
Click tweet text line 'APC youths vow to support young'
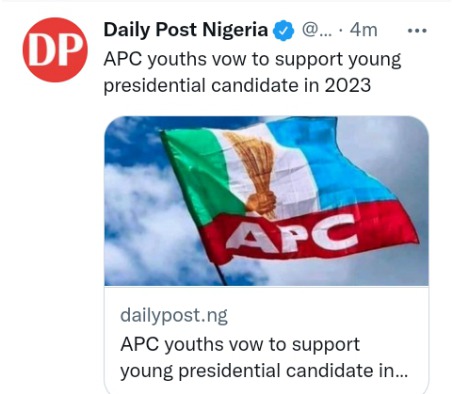[252, 60]
